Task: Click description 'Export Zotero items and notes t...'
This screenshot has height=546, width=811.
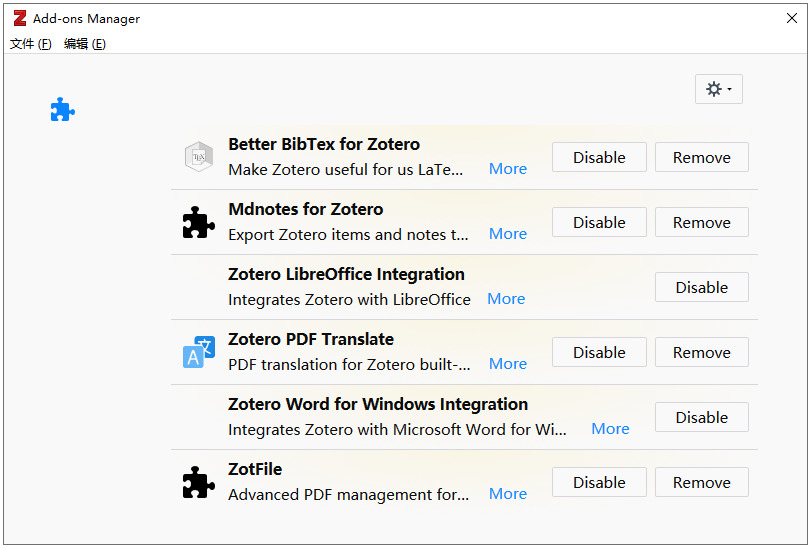Action: tap(348, 235)
